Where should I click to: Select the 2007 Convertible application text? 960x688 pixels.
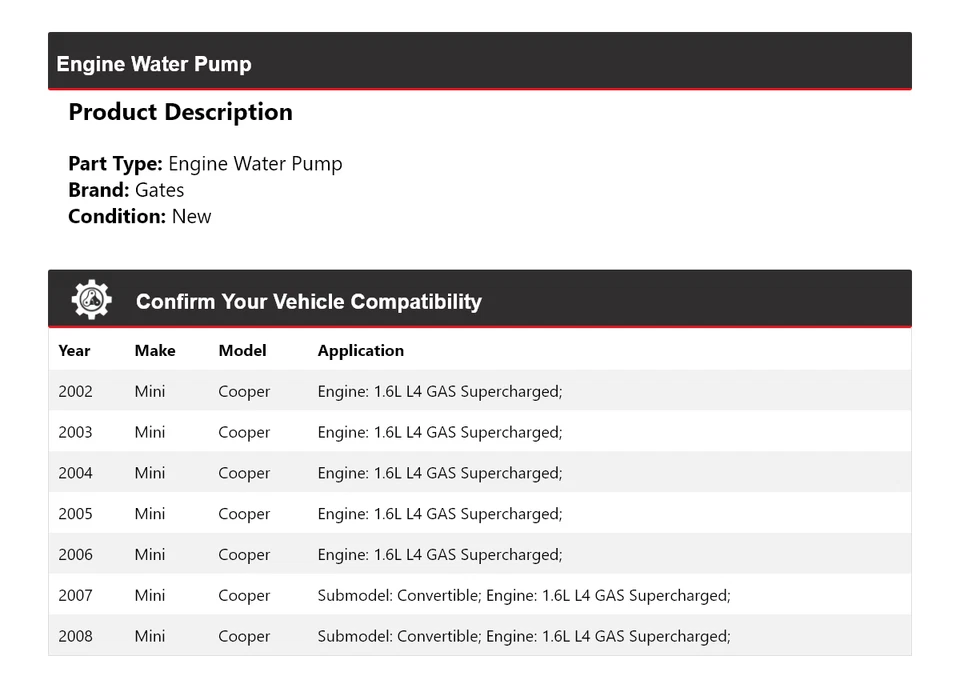tap(524, 596)
